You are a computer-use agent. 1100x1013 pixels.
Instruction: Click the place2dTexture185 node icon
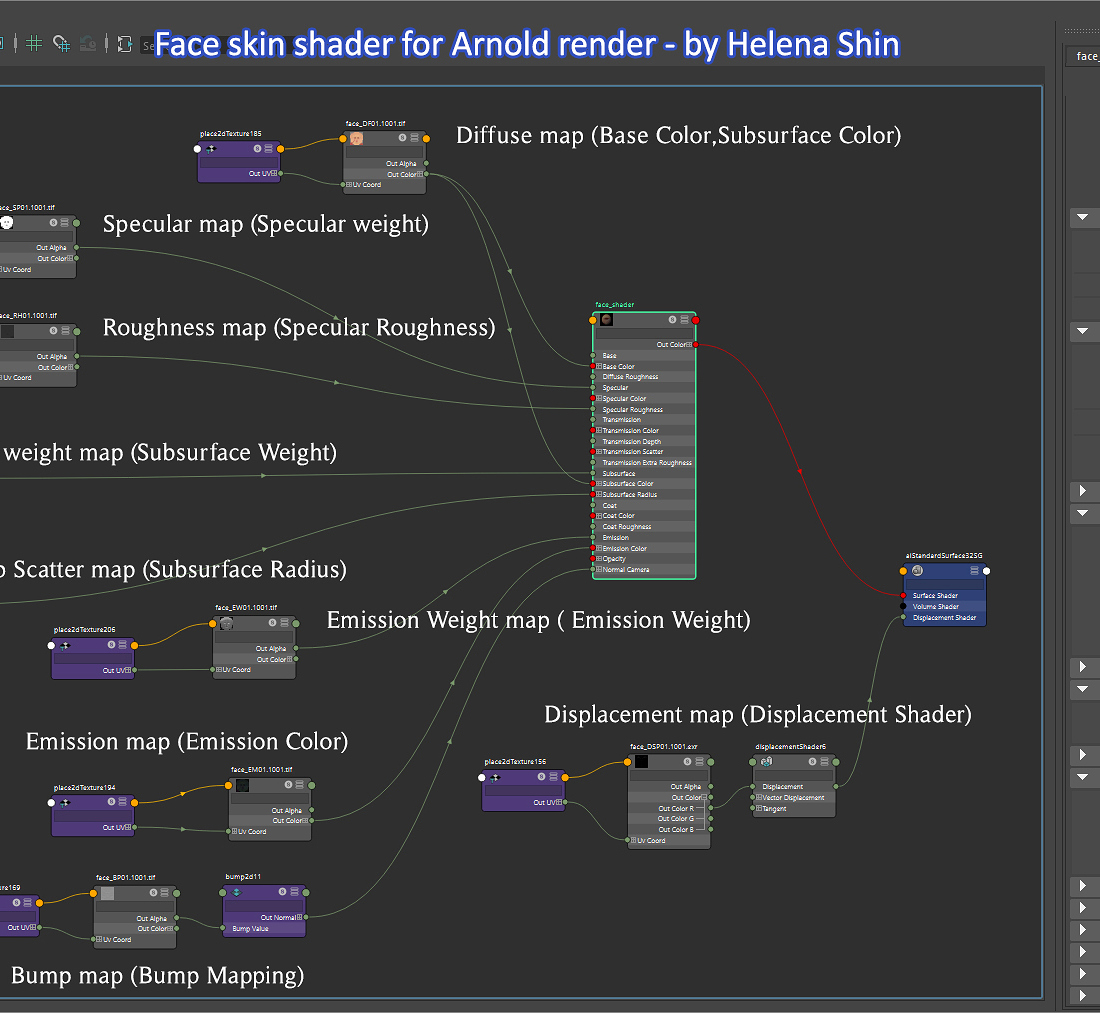click(210, 149)
